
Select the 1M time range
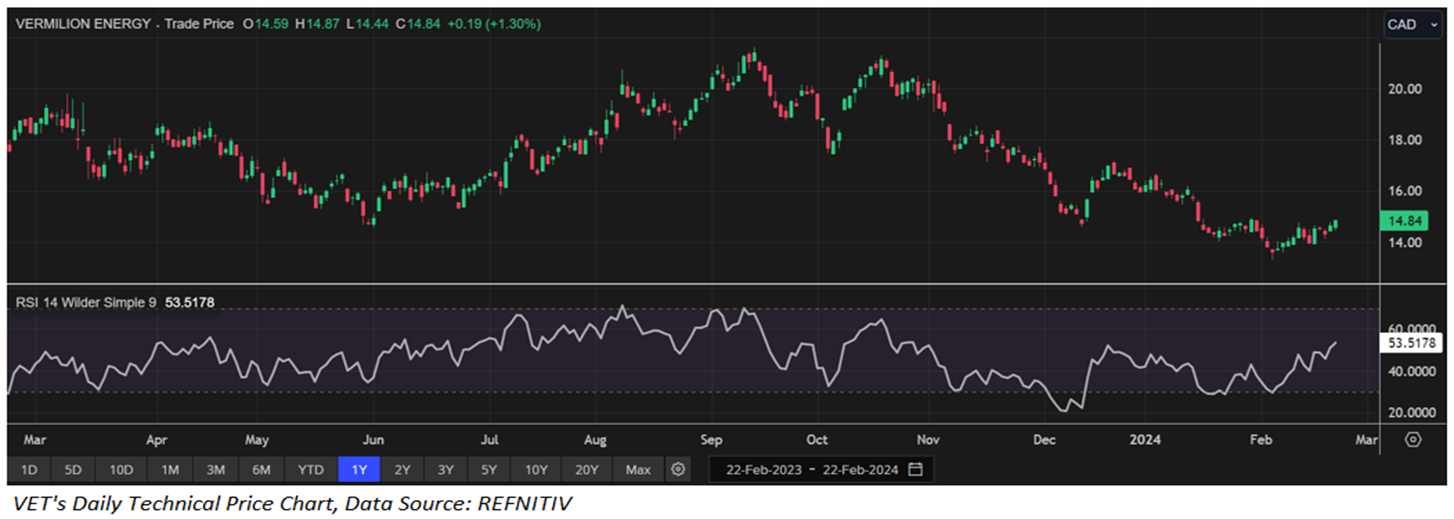[x=170, y=469]
